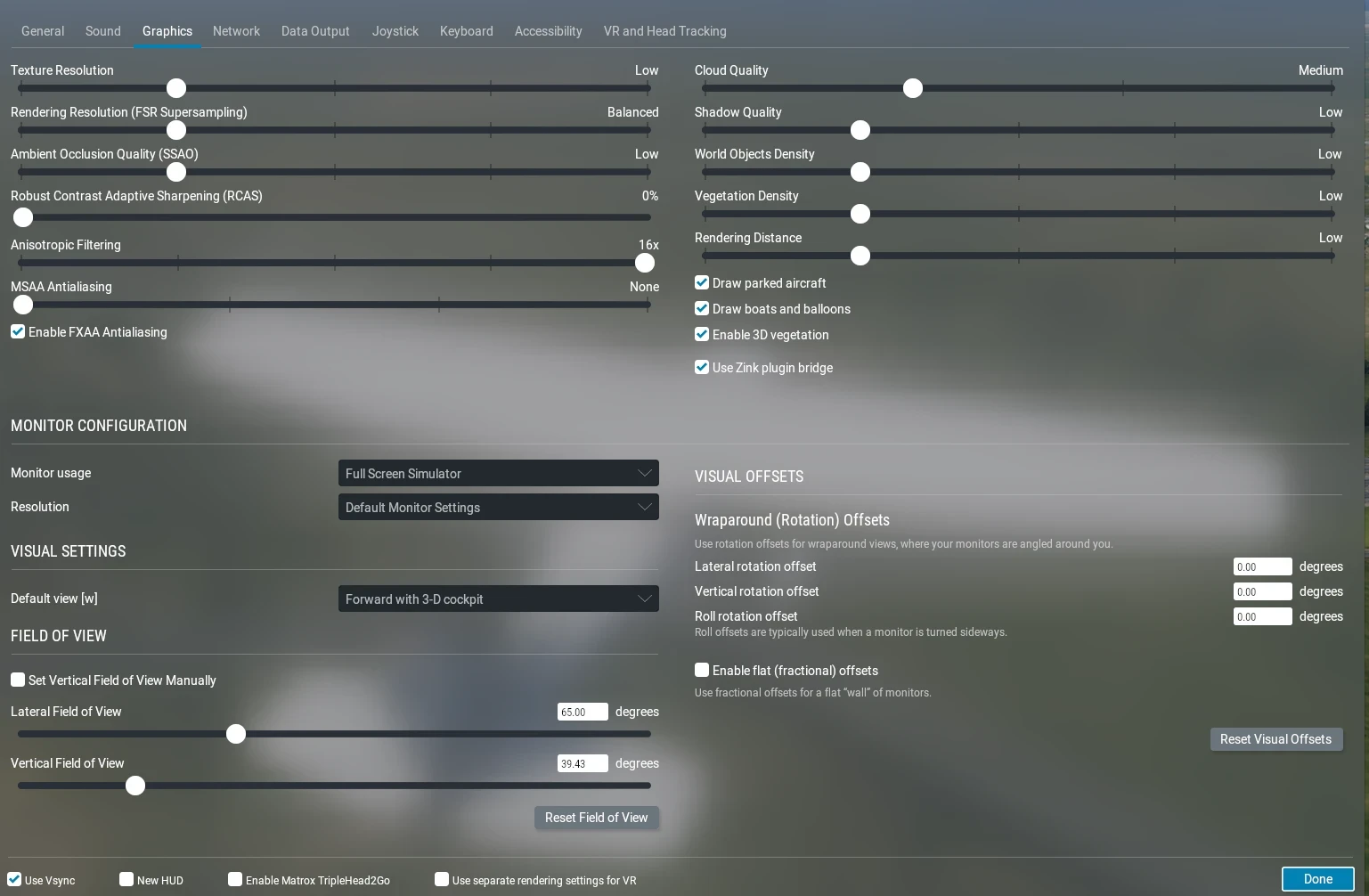Image resolution: width=1369 pixels, height=896 pixels.
Task: Click the Anisotropic Filtering slider handle
Action: [645, 263]
